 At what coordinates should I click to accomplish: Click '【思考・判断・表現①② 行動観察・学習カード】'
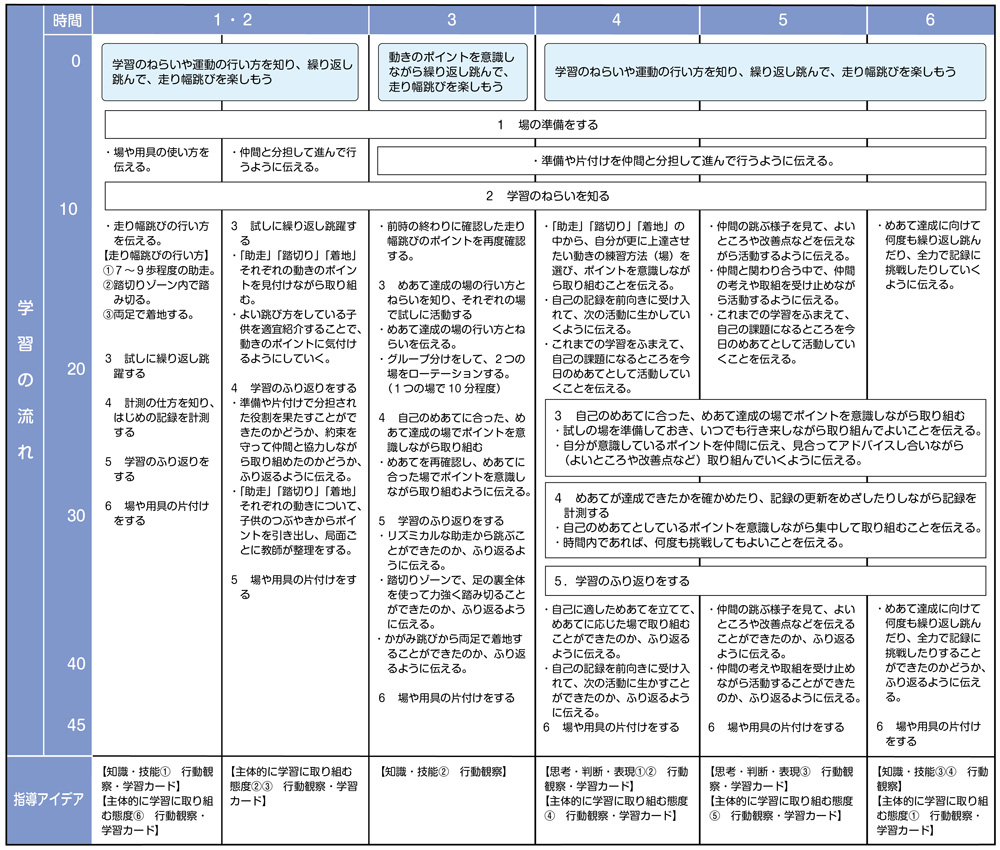coord(616,779)
